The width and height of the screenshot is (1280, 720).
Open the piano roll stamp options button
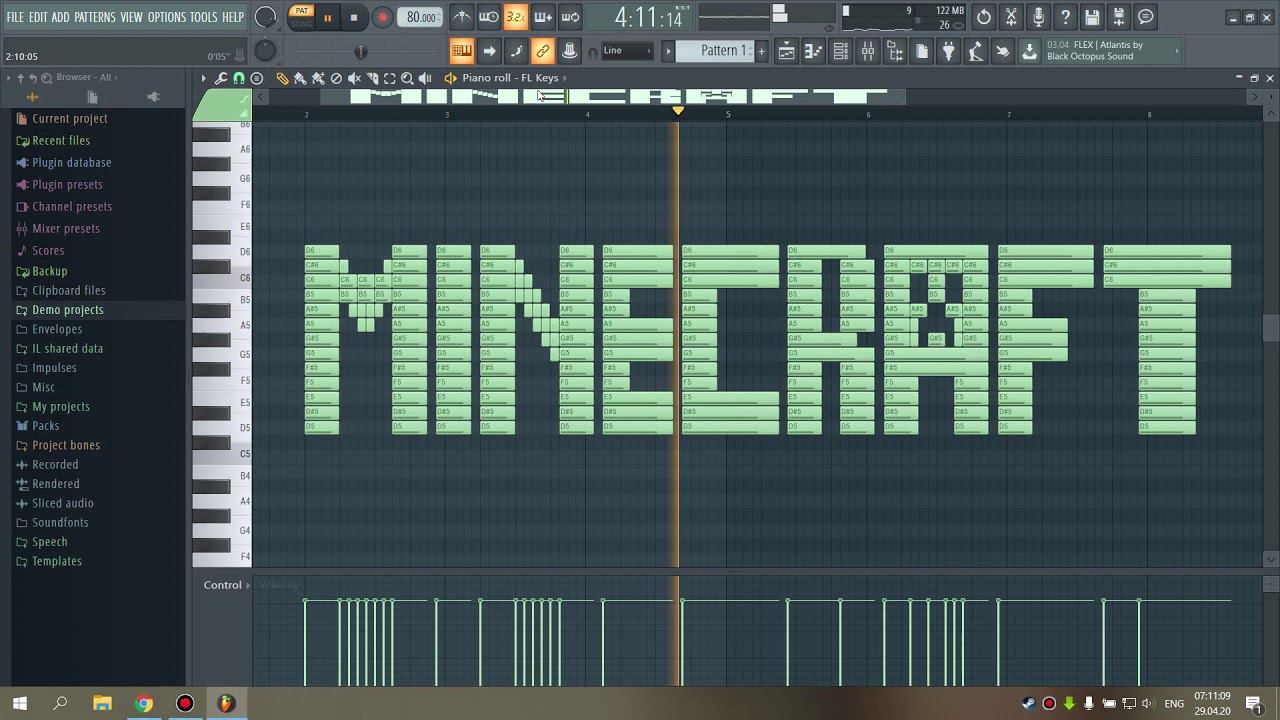pos(257,78)
